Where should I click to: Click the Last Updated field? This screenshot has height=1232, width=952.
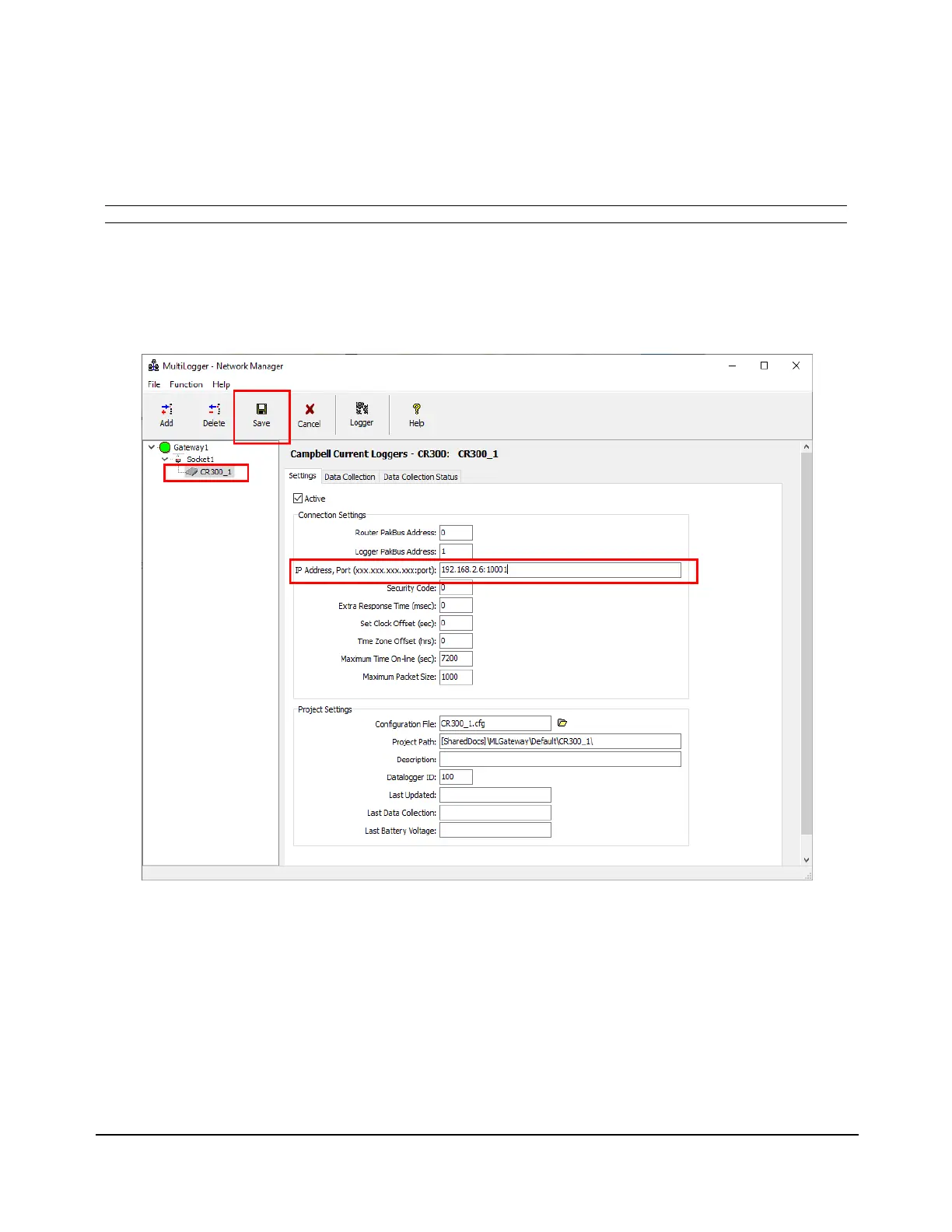495,795
